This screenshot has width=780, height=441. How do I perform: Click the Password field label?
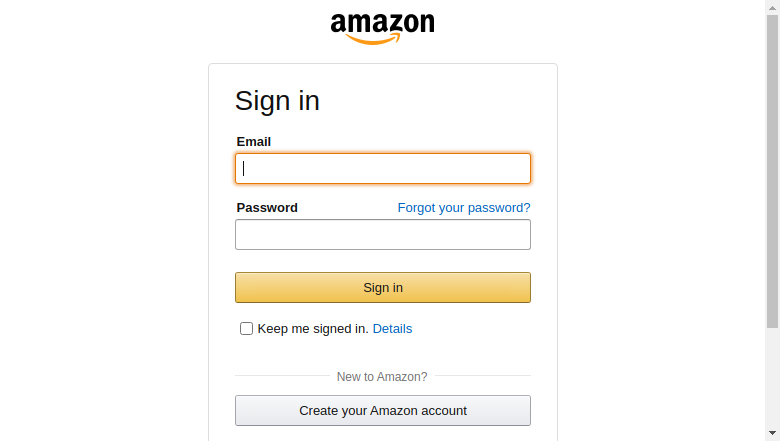point(267,208)
